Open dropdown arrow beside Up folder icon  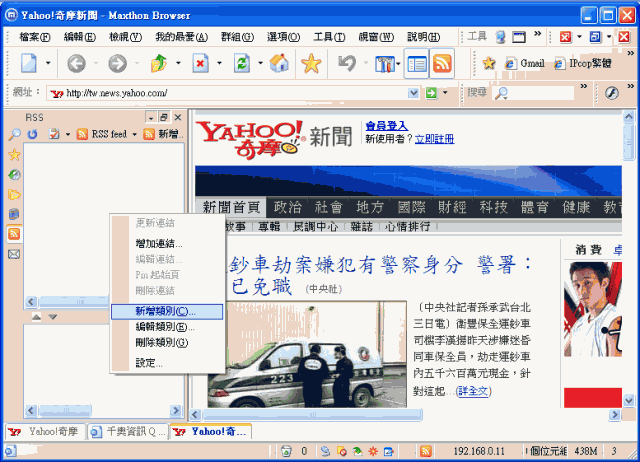(178, 64)
